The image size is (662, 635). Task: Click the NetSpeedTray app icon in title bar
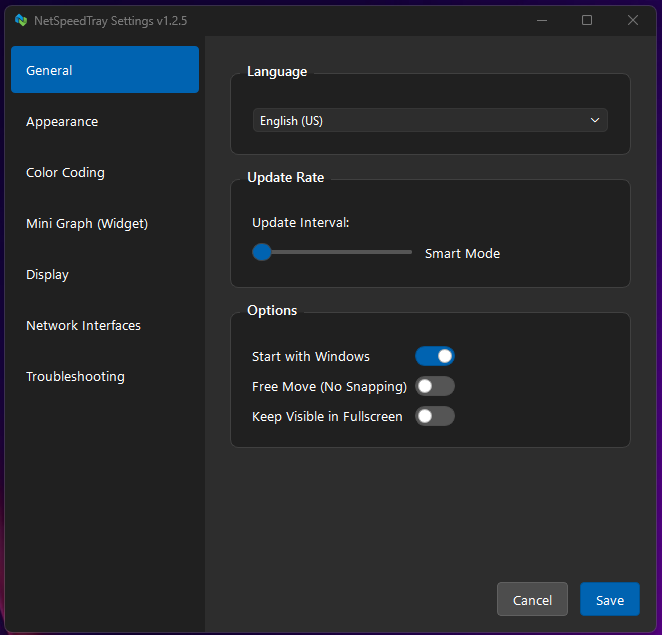click(21, 20)
